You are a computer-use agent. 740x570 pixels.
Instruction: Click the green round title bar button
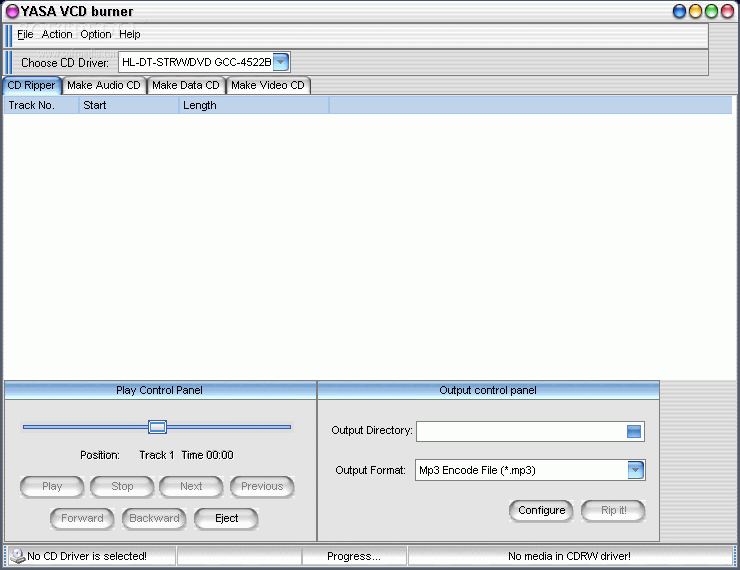coord(711,11)
